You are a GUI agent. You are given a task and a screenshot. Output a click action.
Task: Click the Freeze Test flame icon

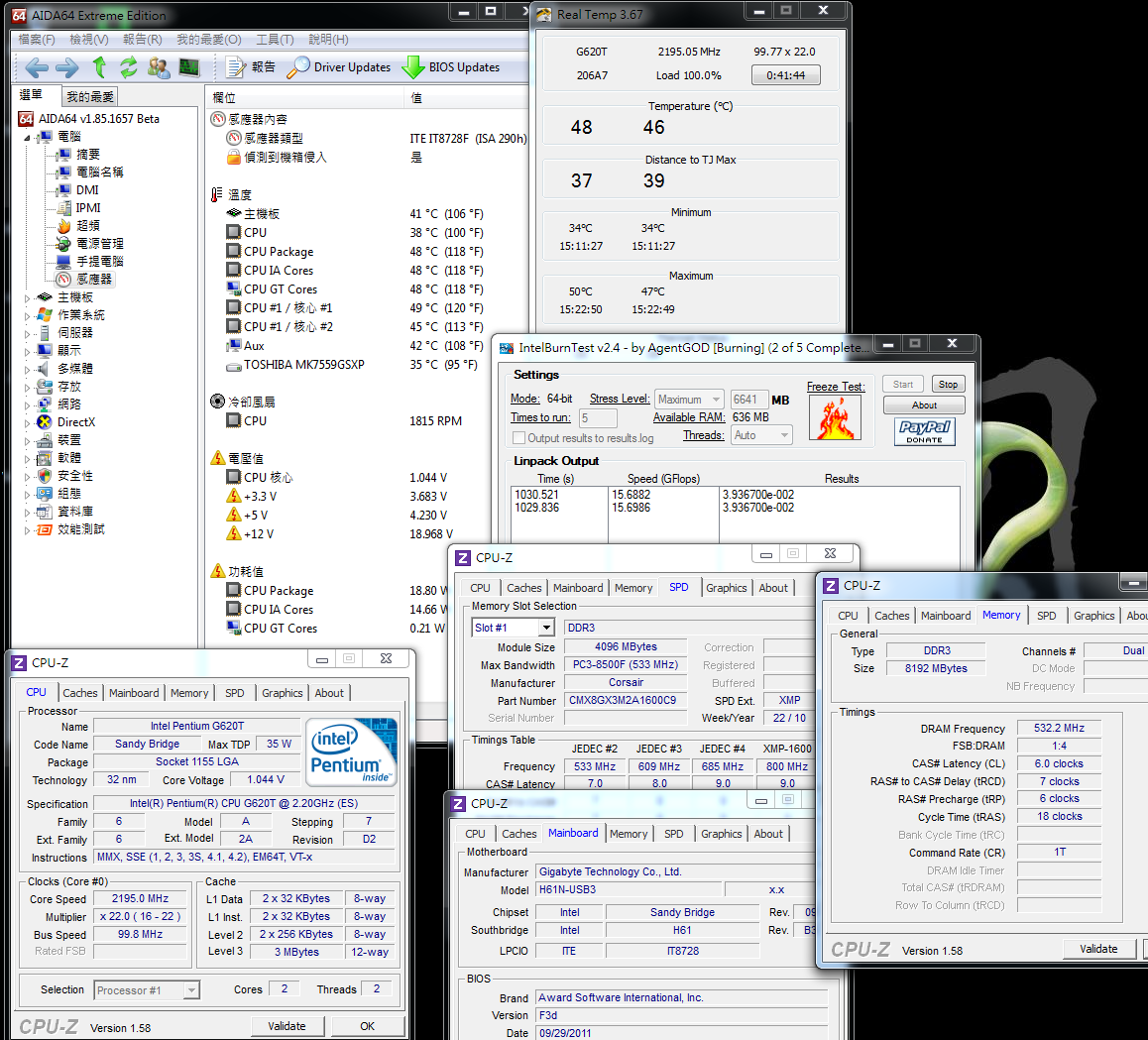coord(834,417)
